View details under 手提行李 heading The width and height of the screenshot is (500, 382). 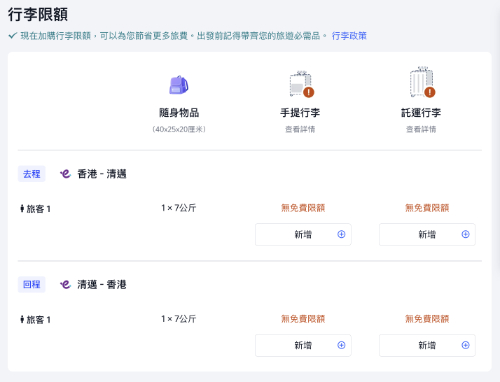[x=300, y=129]
